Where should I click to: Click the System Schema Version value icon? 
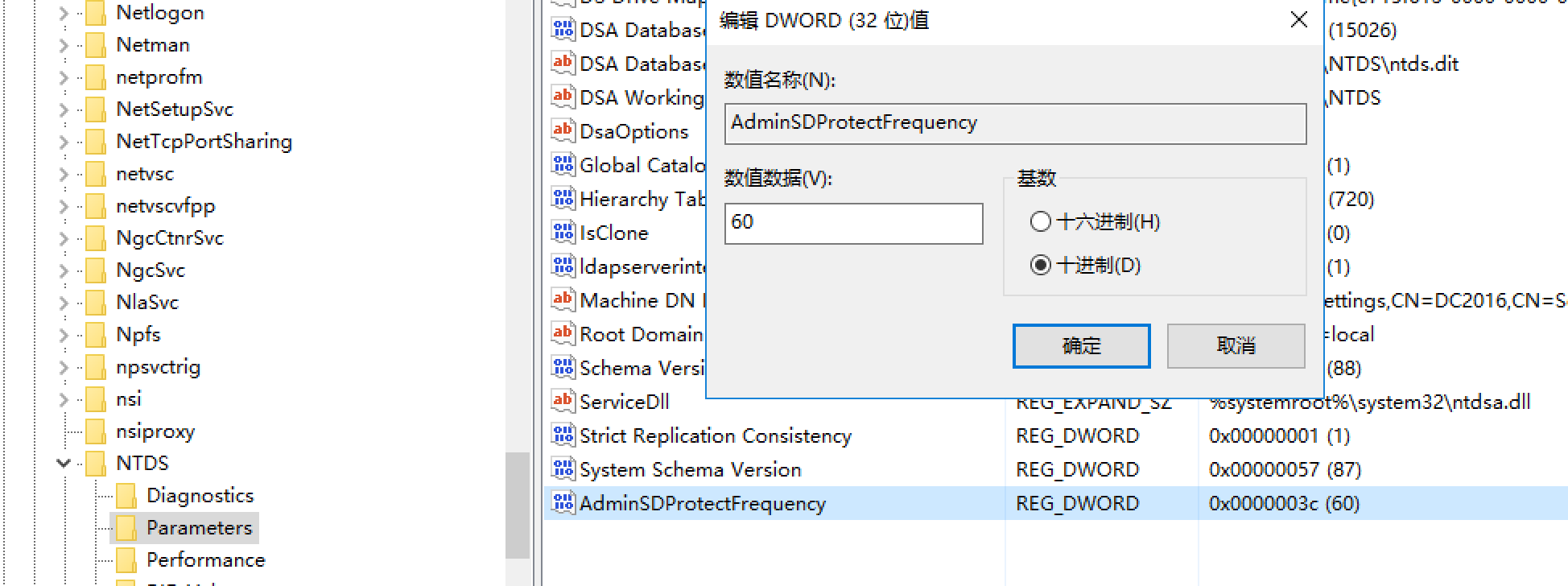click(563, 468)
